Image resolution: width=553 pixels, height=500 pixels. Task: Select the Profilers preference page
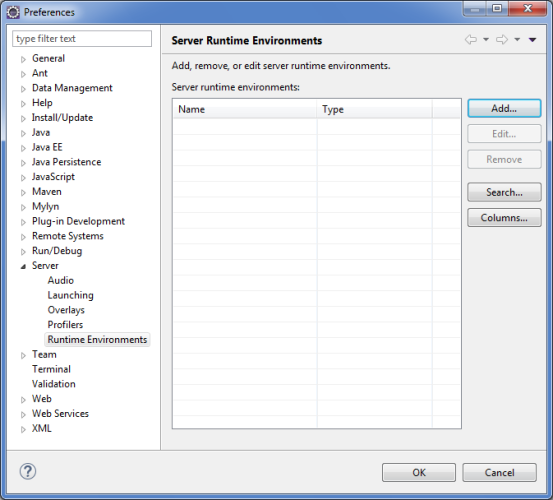click(65, 325)
